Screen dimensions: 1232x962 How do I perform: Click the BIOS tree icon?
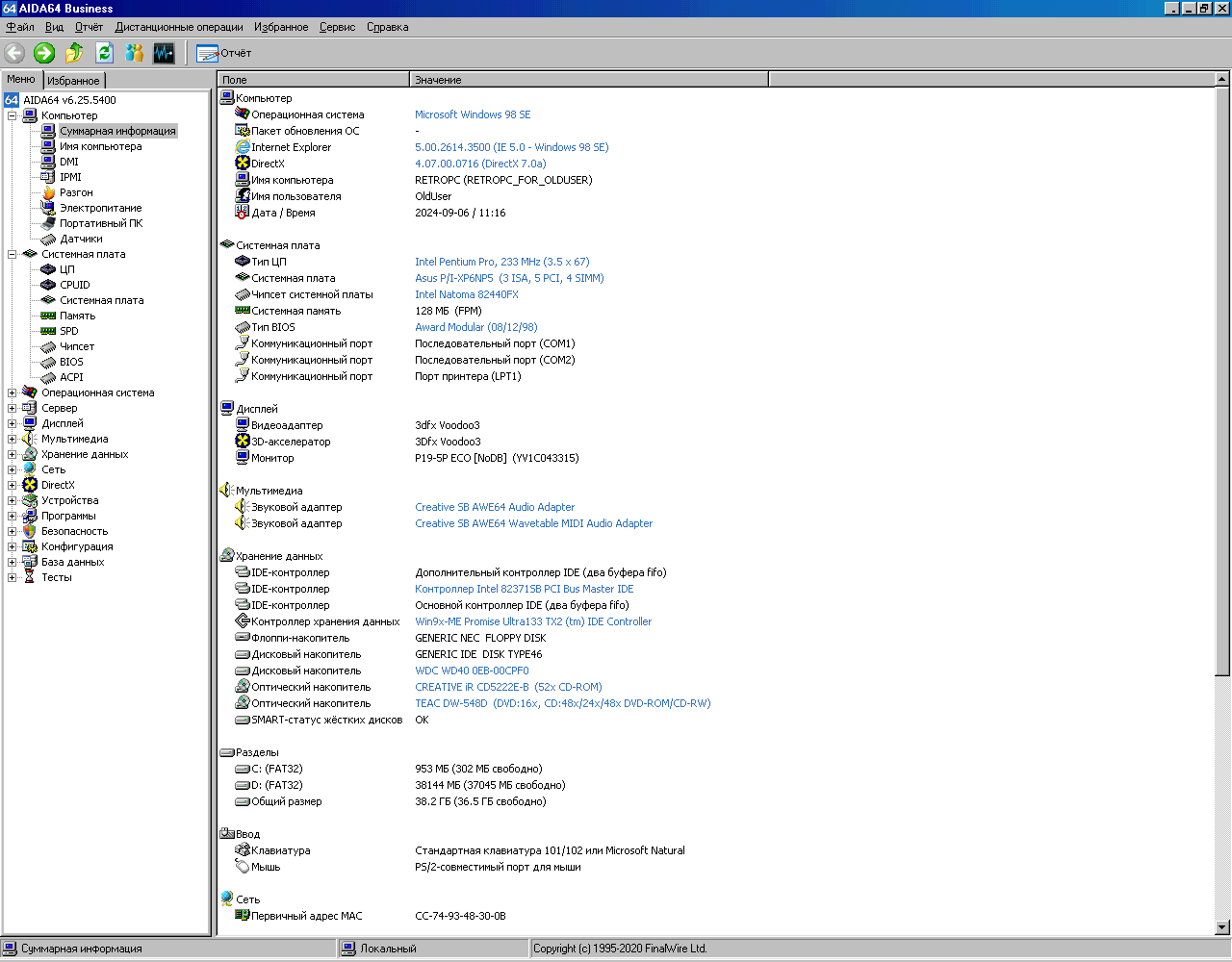[x=48, y=362]
